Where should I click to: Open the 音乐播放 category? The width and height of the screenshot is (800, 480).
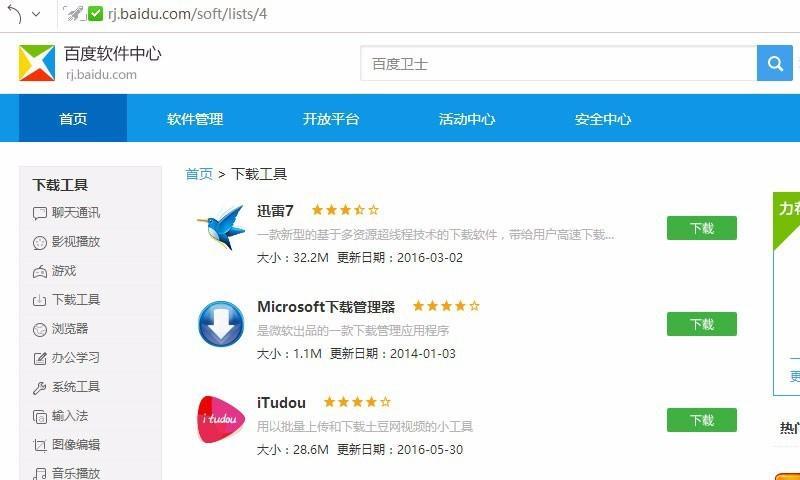point(76,473)
